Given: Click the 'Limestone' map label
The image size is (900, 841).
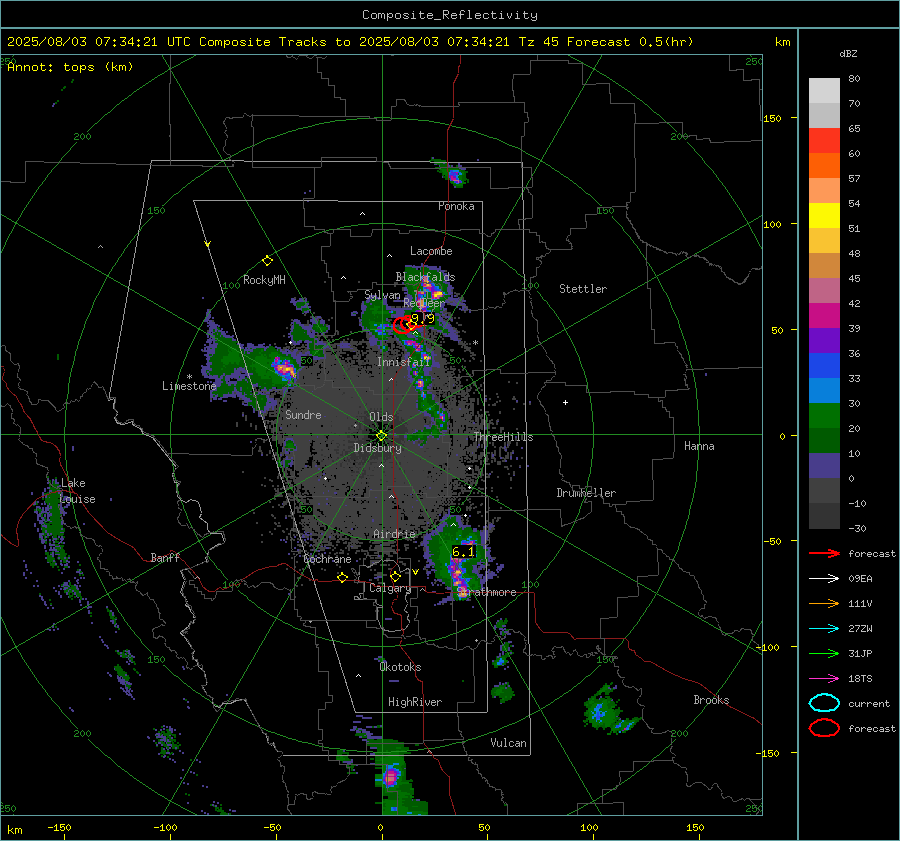Looking at the screenshot, I should coord(189,386).
